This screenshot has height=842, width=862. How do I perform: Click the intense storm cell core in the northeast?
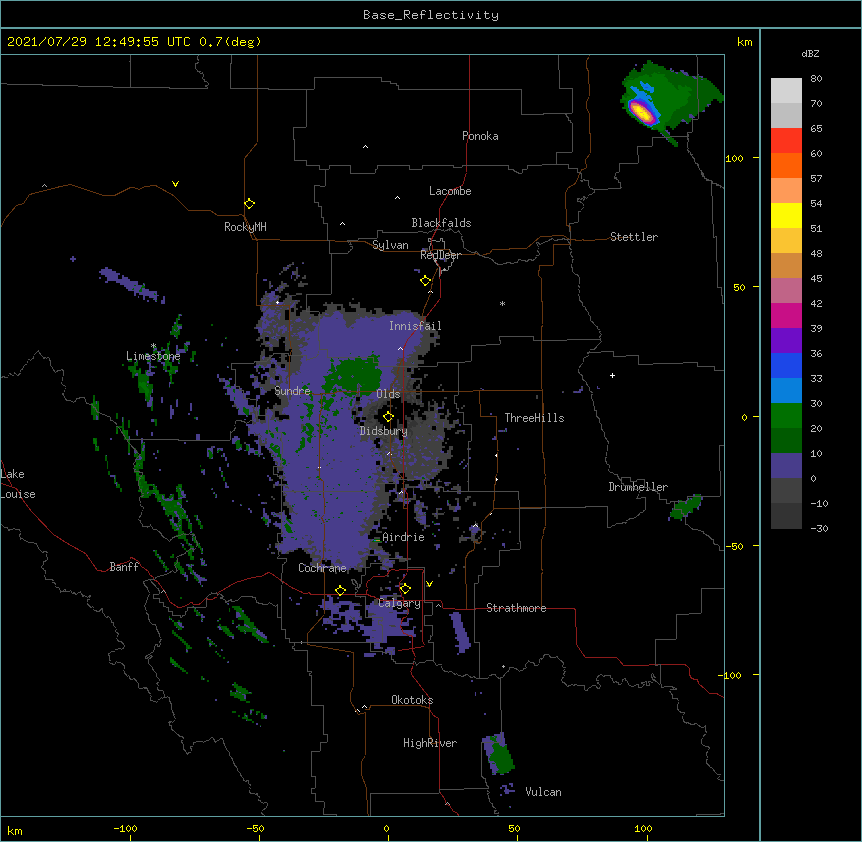(642, 112)
